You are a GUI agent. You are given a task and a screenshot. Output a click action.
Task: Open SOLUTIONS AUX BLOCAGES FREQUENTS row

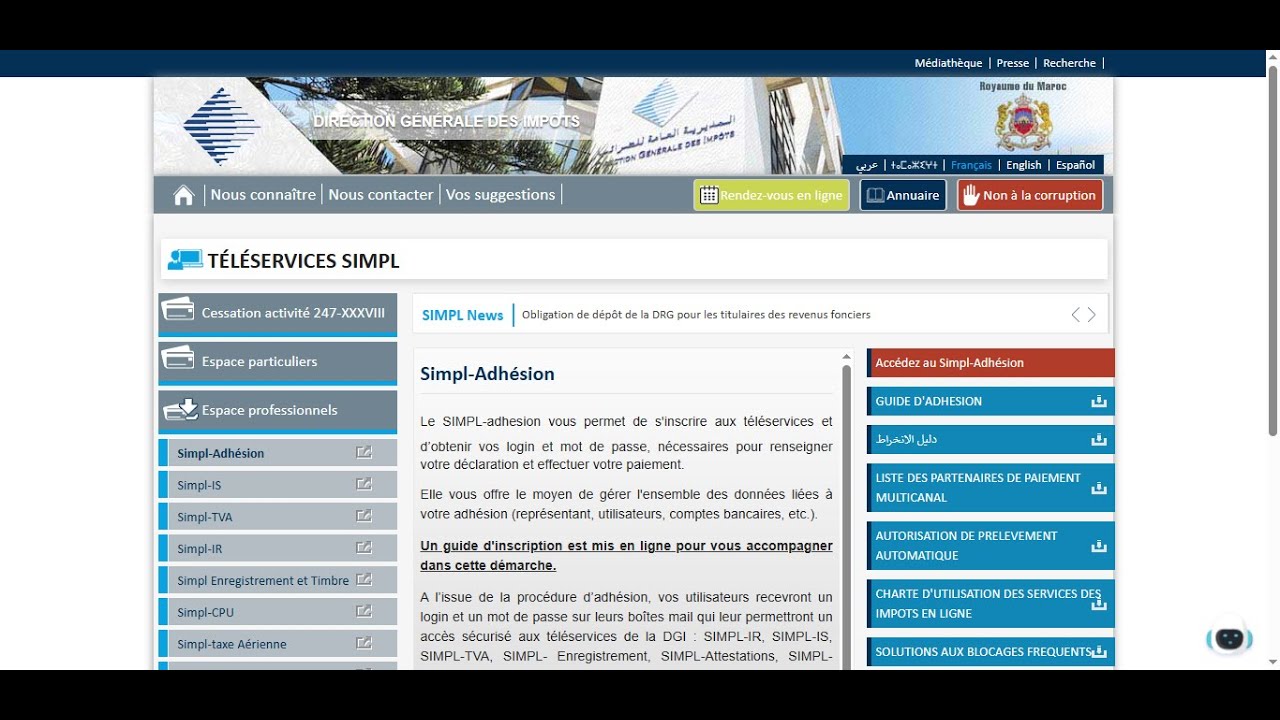click(x=990, y=652)
